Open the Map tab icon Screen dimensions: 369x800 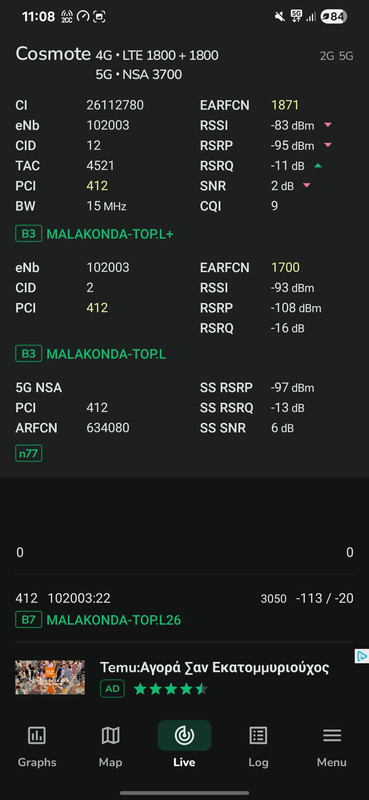[x=110, y=735]
